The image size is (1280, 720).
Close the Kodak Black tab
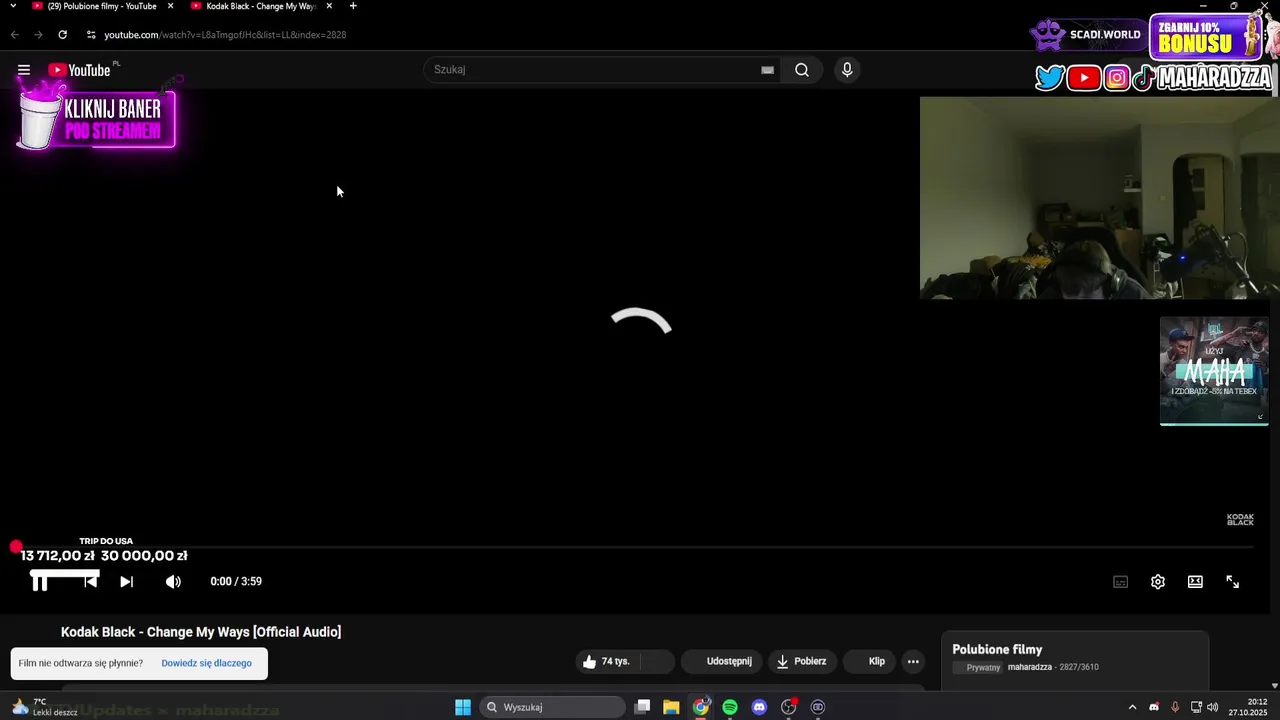pyautogui.click(x=329, y=6)
